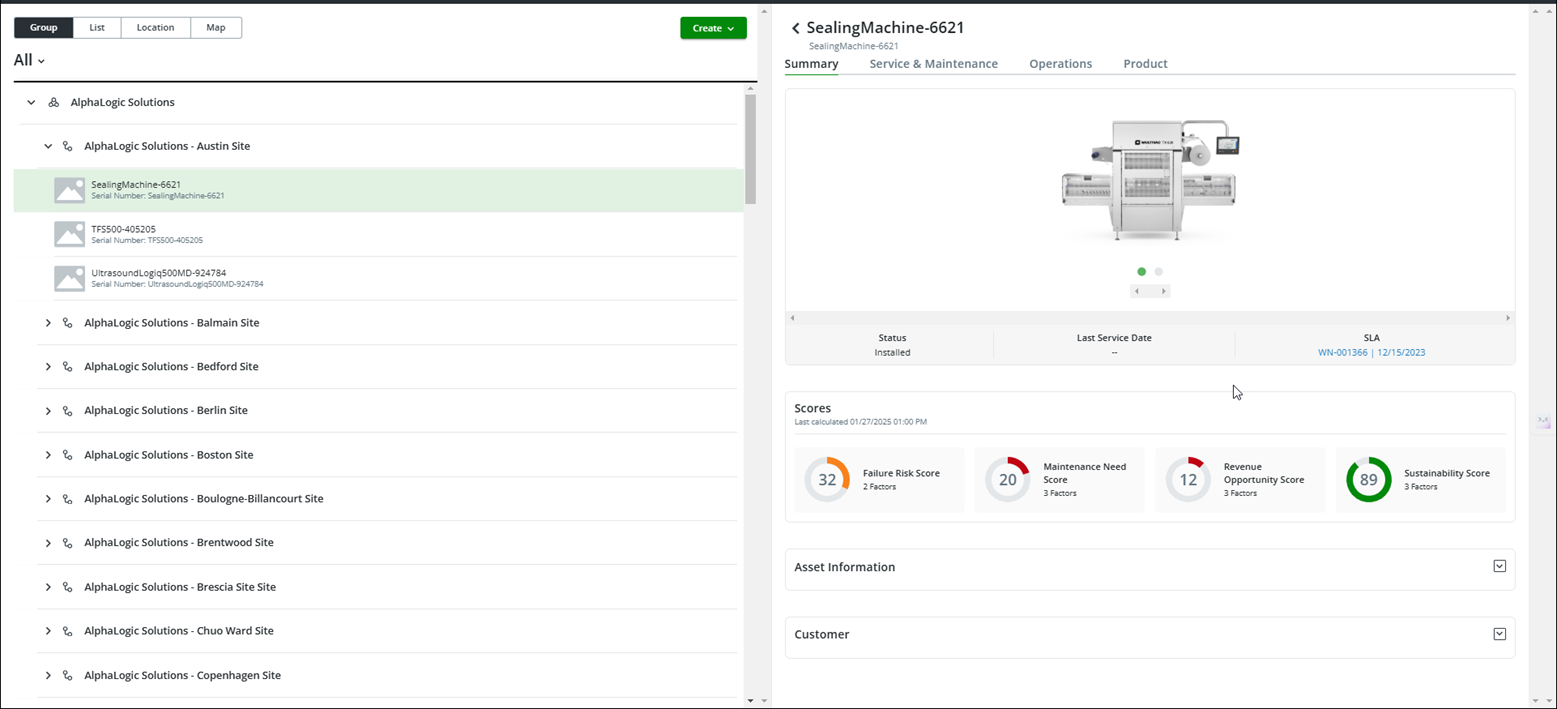Click the AlphaLogic Solutions account group icon
Screen dimensions: 1557x709
[54, 102]
